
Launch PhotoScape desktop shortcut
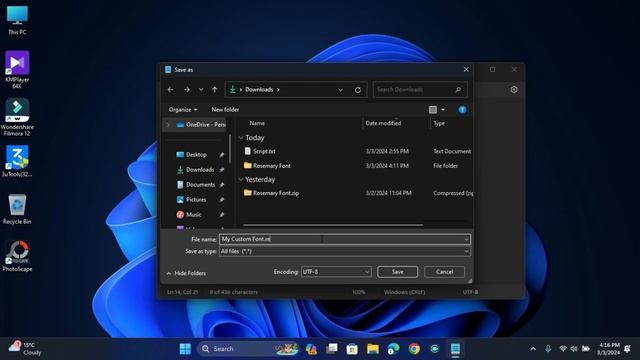point(17,256)
